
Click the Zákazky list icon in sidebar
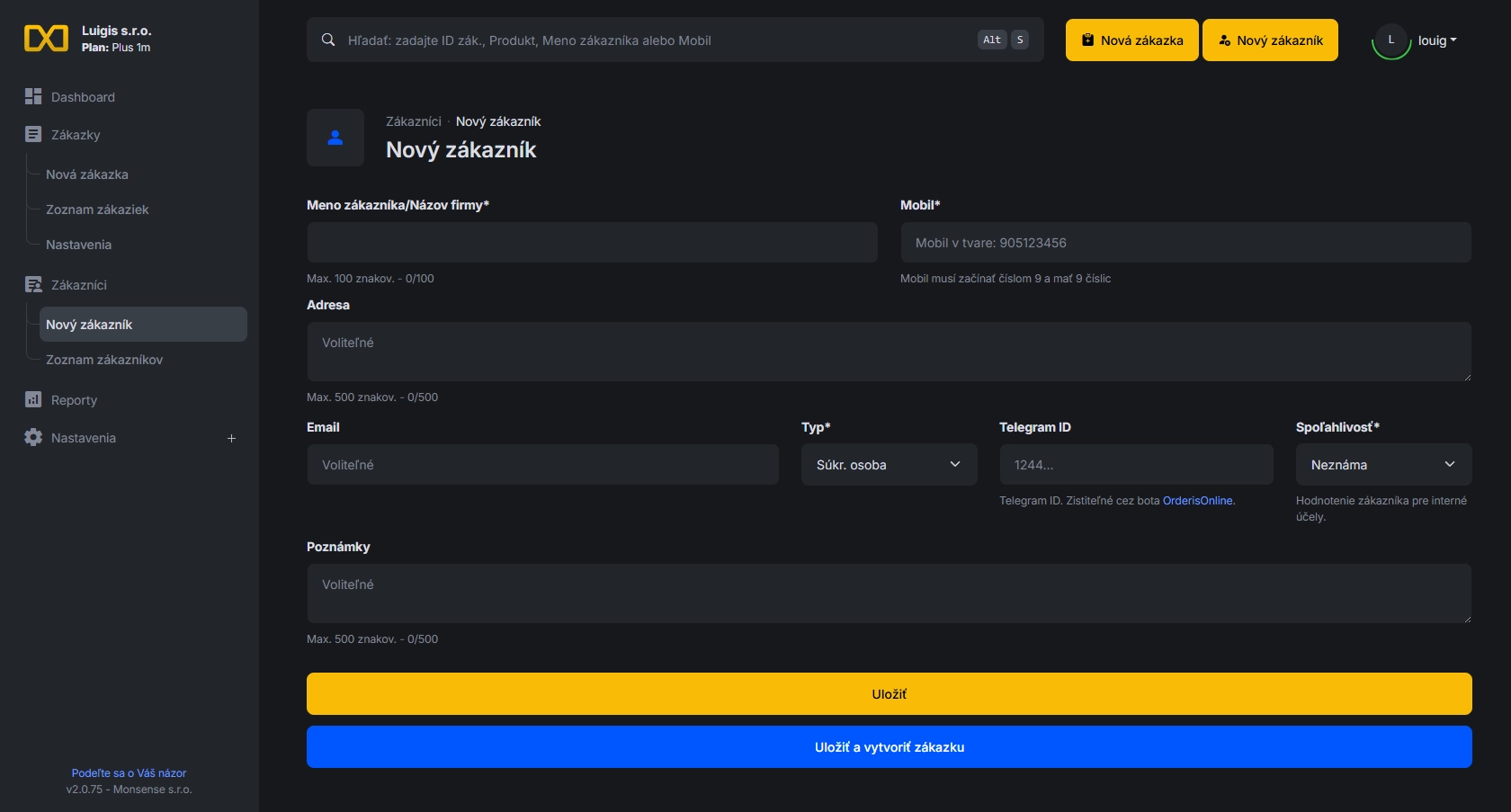(33, 134)
